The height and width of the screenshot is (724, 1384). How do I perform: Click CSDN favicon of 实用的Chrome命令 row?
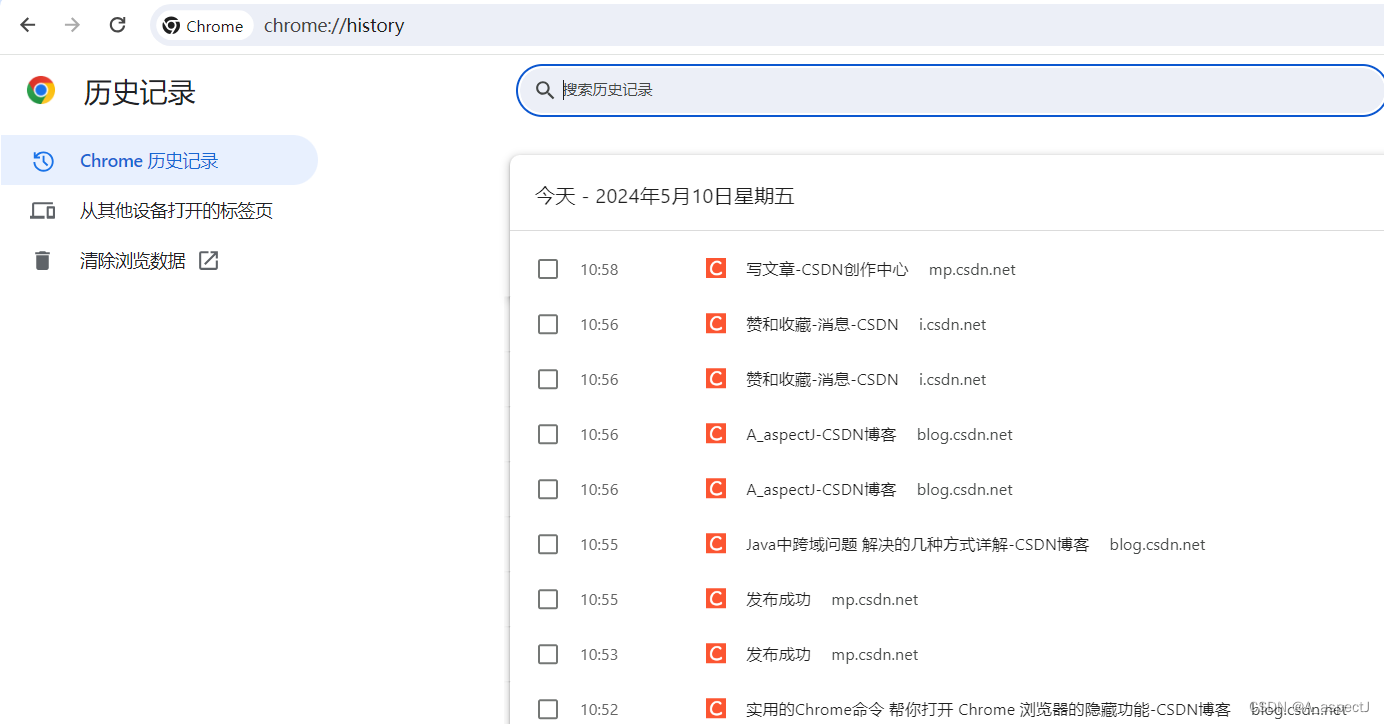[x=715, y=708]
